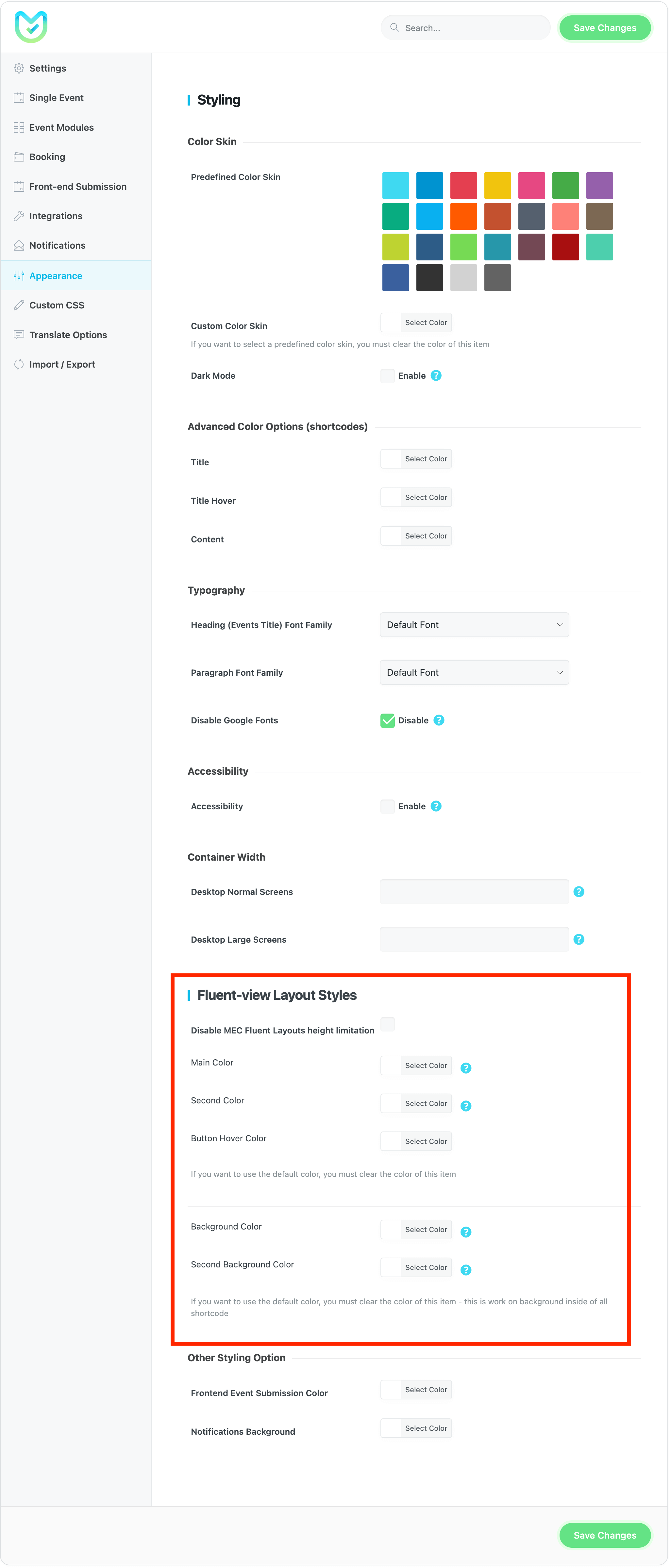
Task: Enable the Dark Mode checkbox
Action: coord(387,375)
